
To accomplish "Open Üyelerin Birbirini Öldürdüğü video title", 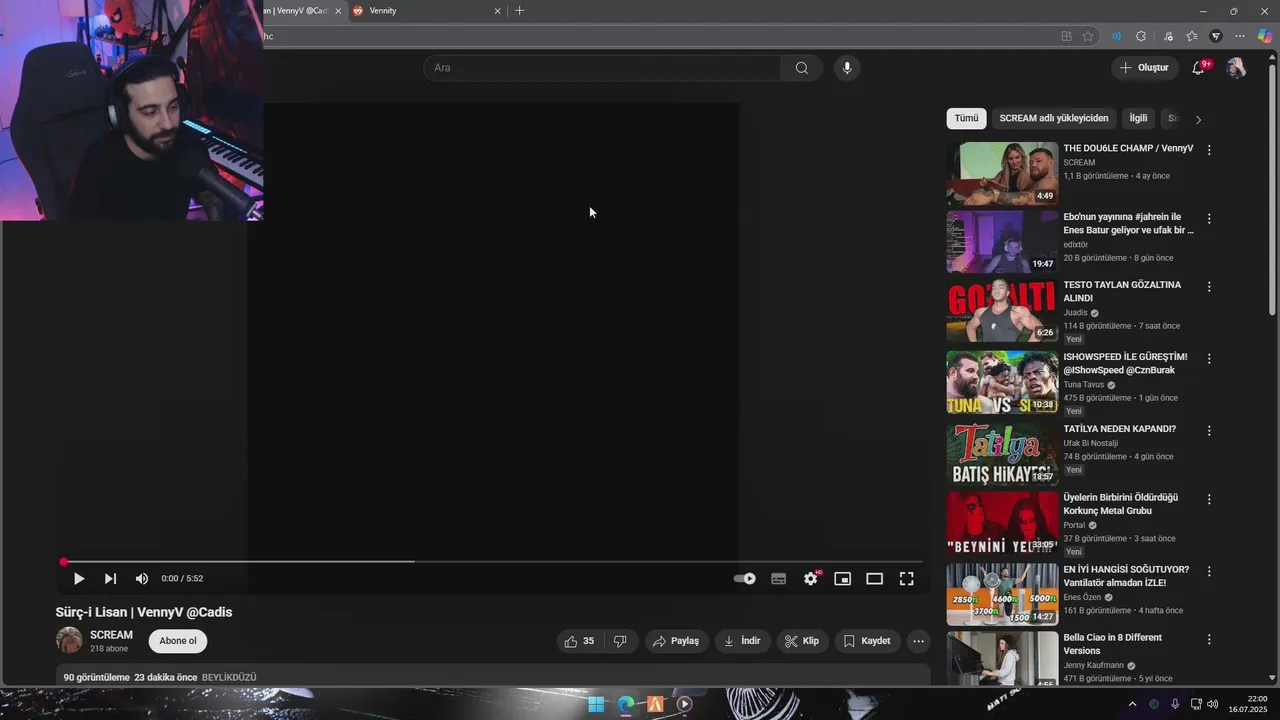I will point(1120,504).
